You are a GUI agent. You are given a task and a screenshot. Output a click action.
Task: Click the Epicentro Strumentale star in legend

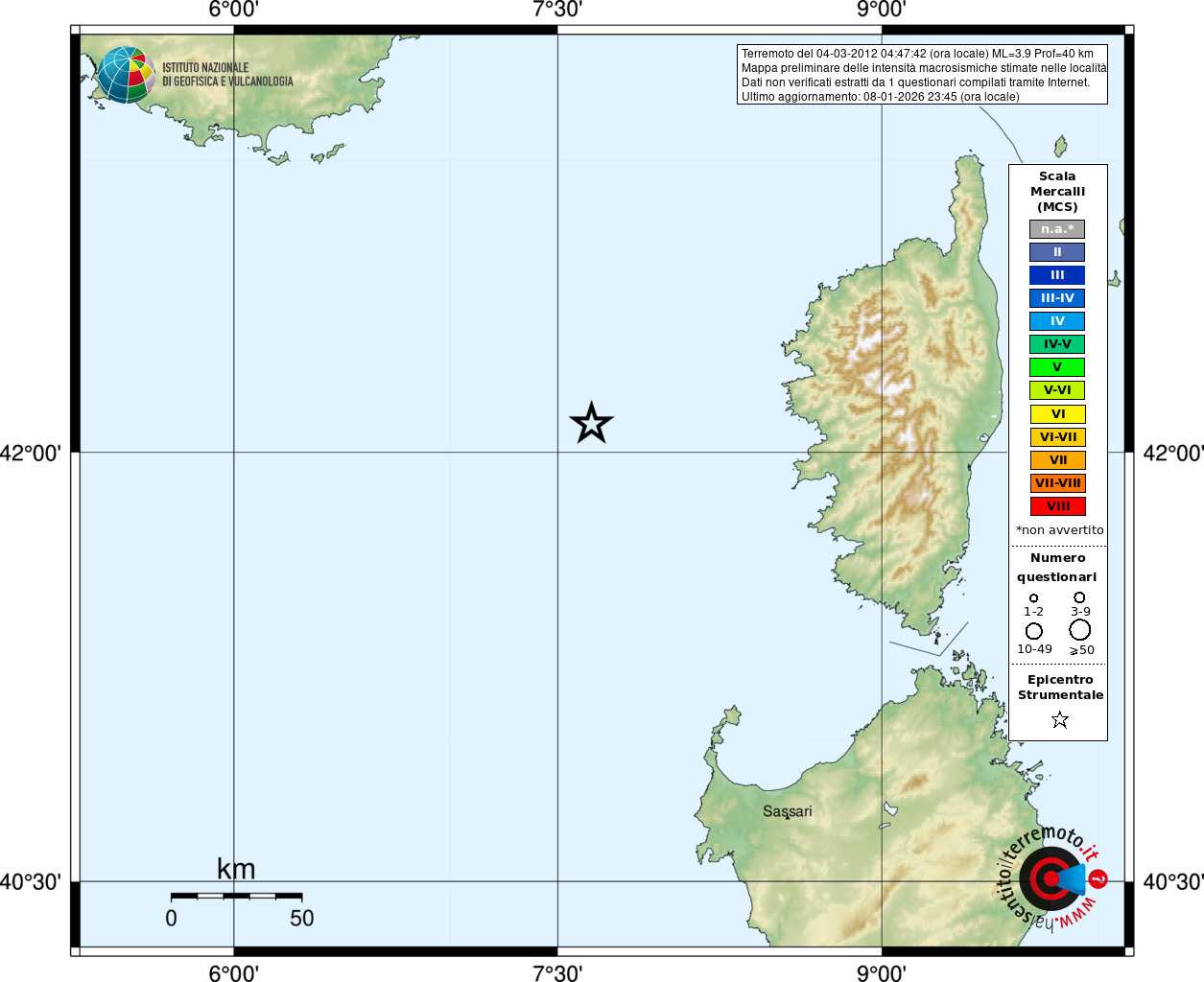1059,719
